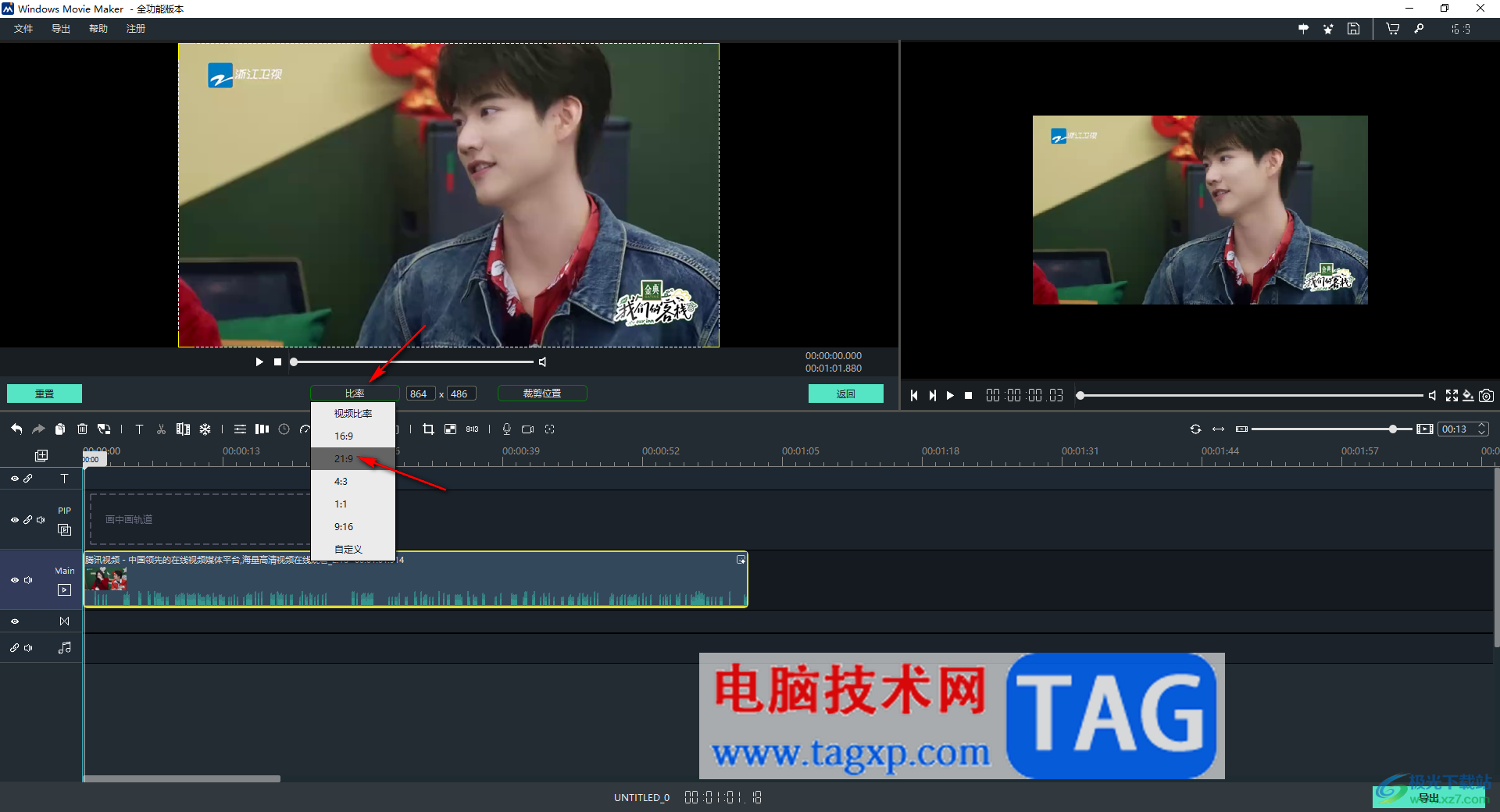The image size is (1500, 812).
Task: Toggle Main track visibility eye
Action: pos(15,580)
